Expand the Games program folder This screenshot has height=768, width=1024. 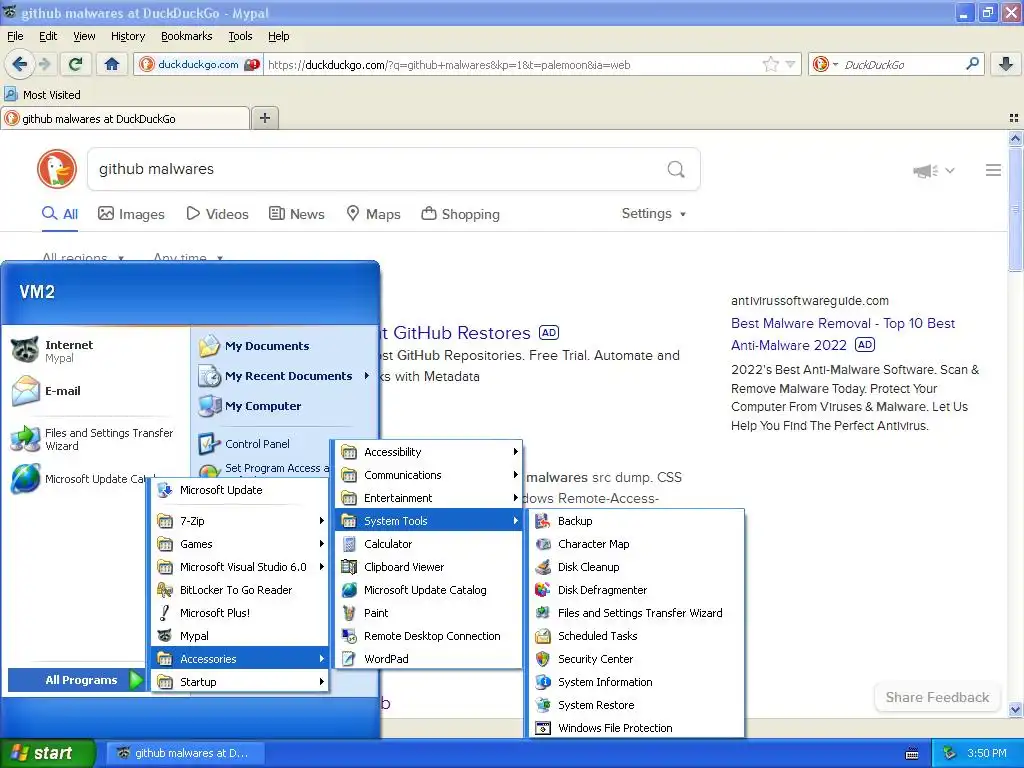coord(240,544)
